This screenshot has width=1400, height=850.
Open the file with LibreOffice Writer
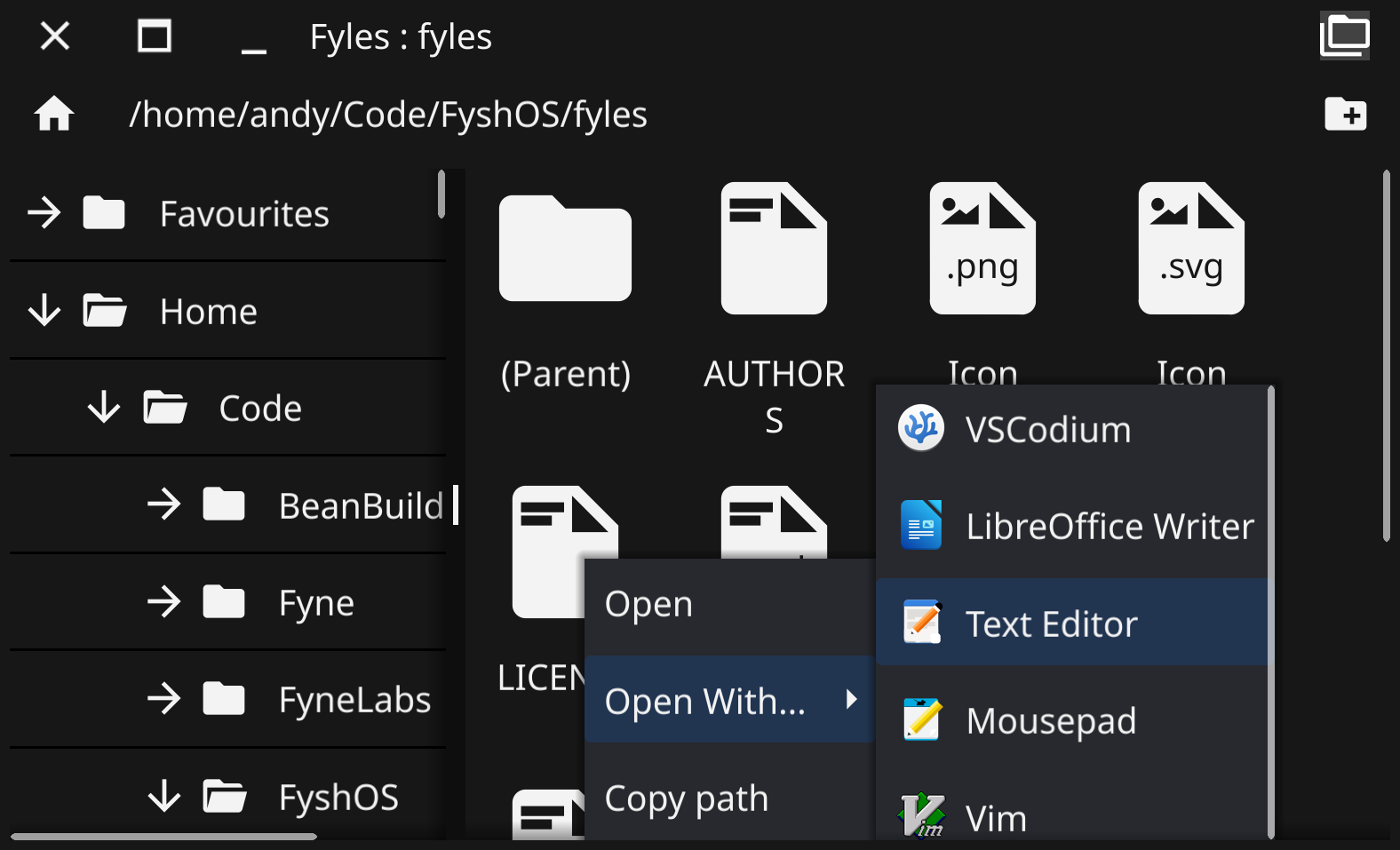click(x=1073, y=526)
